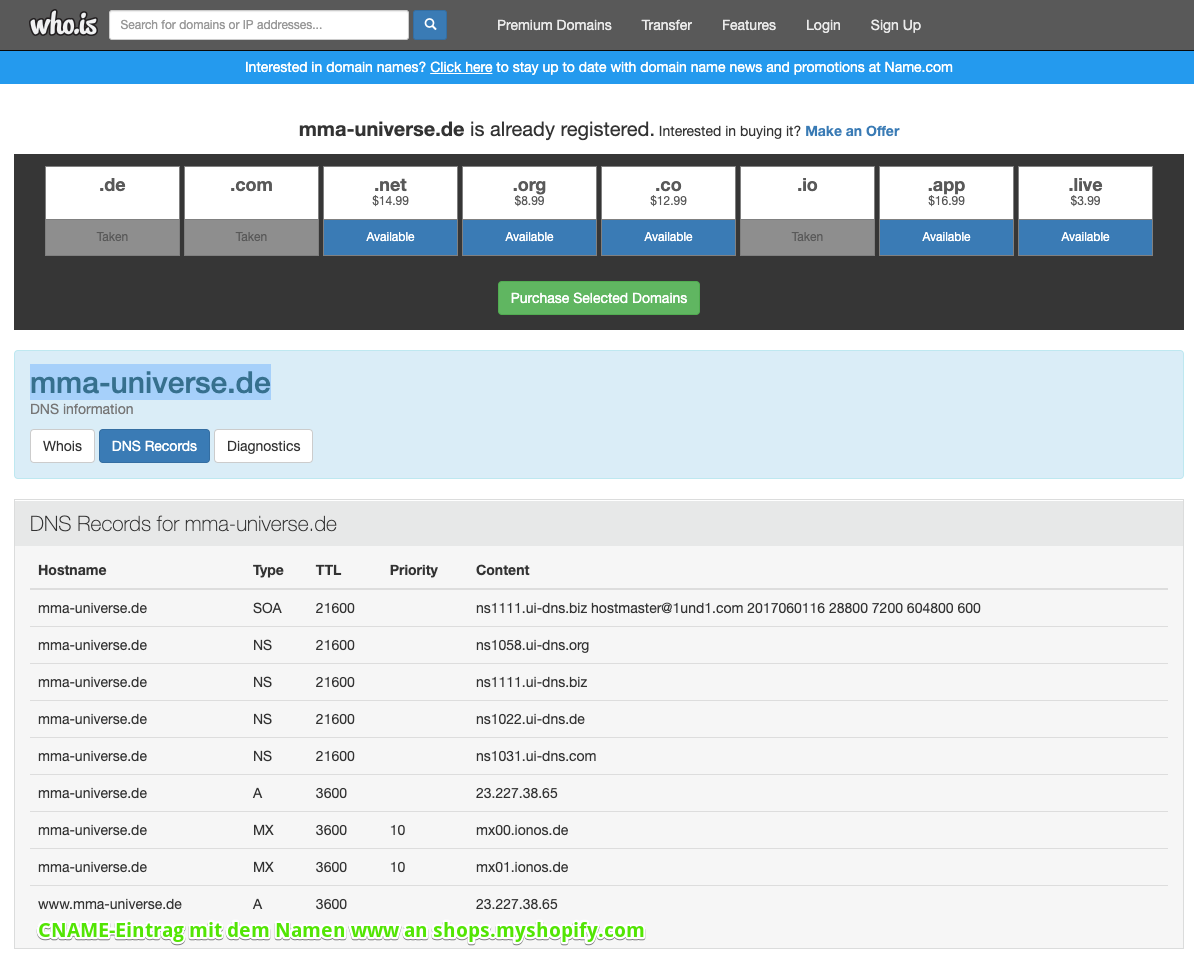Viewport: 1194px width, 958px height.
Task: Click the Make an Offer link
Action: [x=852, y=131]
